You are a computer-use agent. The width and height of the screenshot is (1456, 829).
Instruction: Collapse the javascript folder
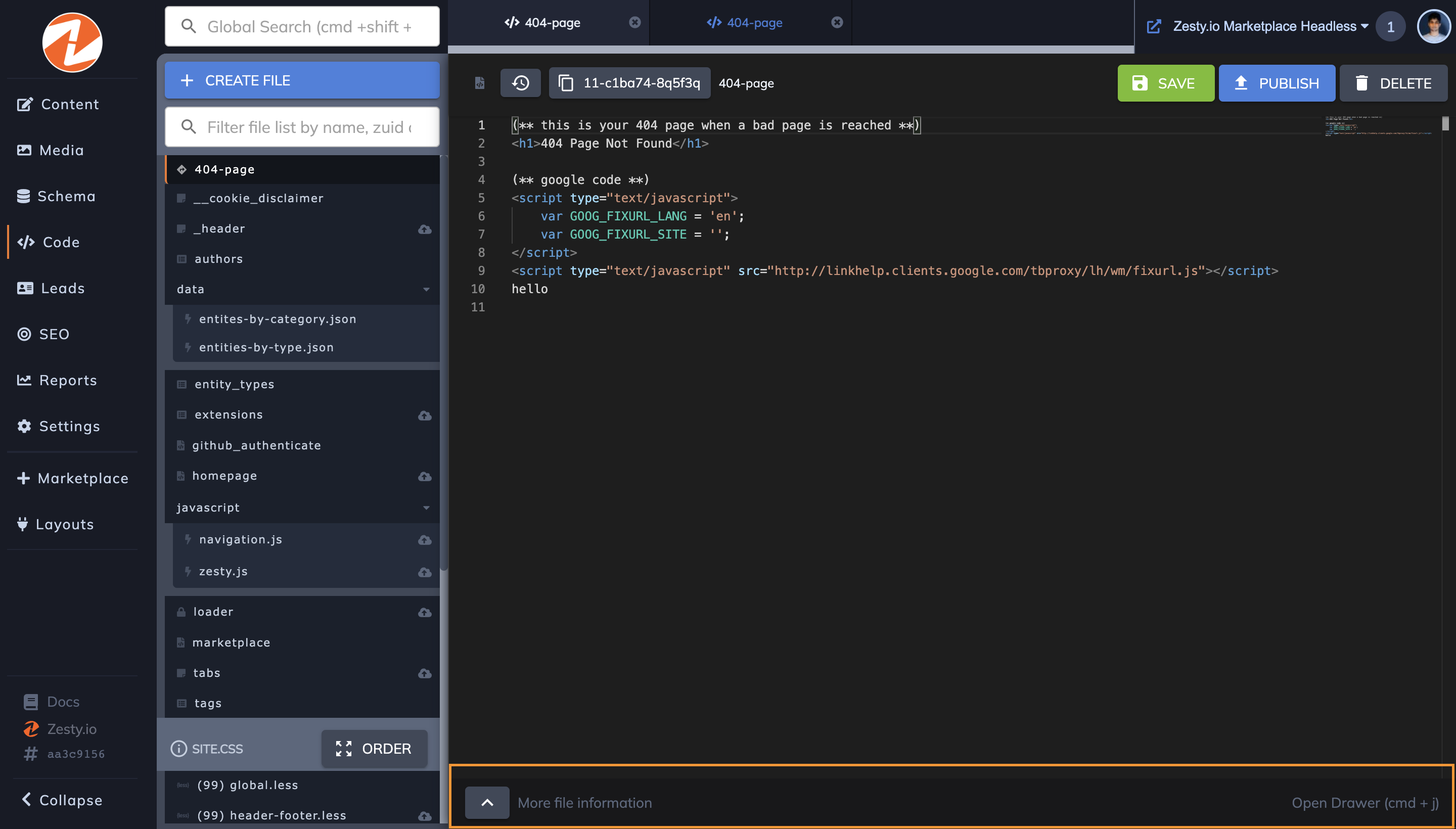tap(426, 508)
